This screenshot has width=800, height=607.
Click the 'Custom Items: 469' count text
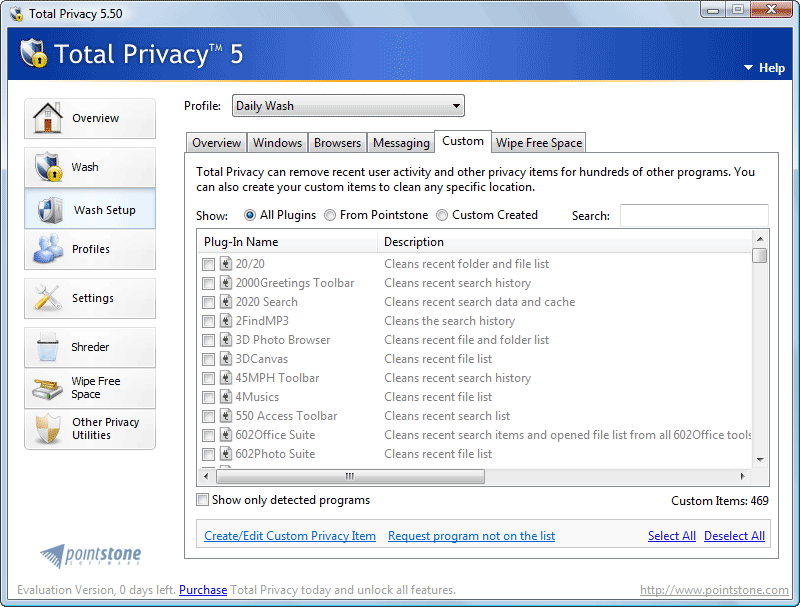coord(719,501)
